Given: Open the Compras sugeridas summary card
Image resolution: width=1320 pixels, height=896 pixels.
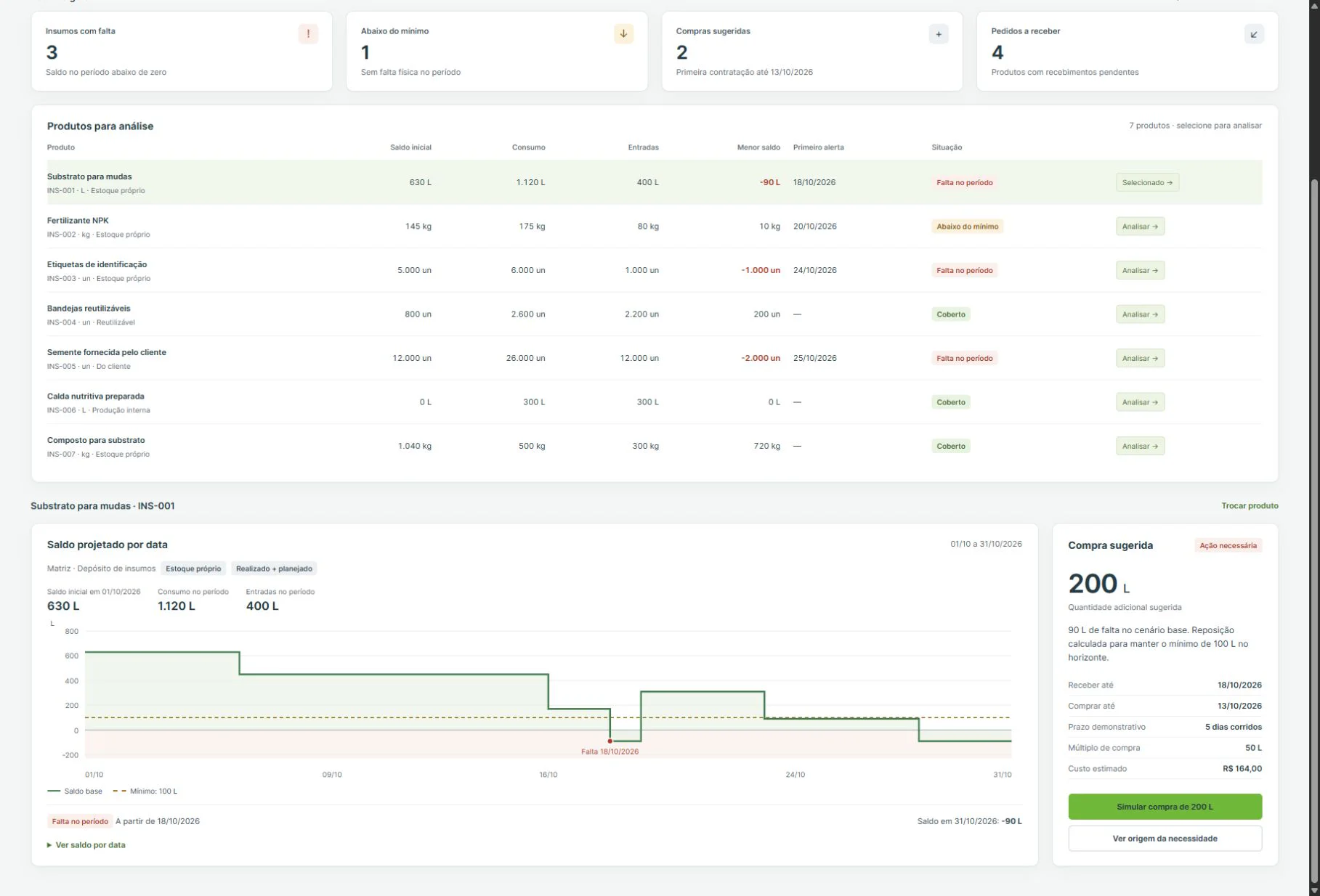Looking at the screenshot, I should 812,51.
